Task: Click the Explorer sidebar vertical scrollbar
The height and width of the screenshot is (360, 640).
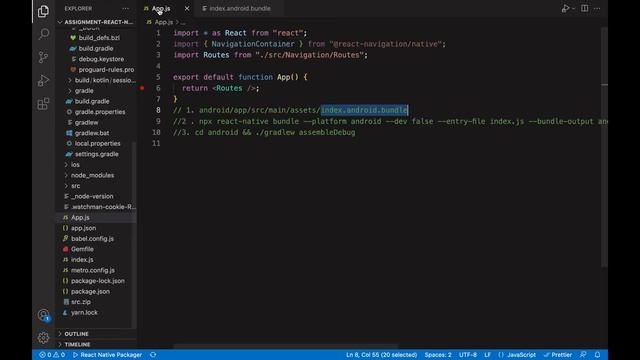Action: [134, 235]
